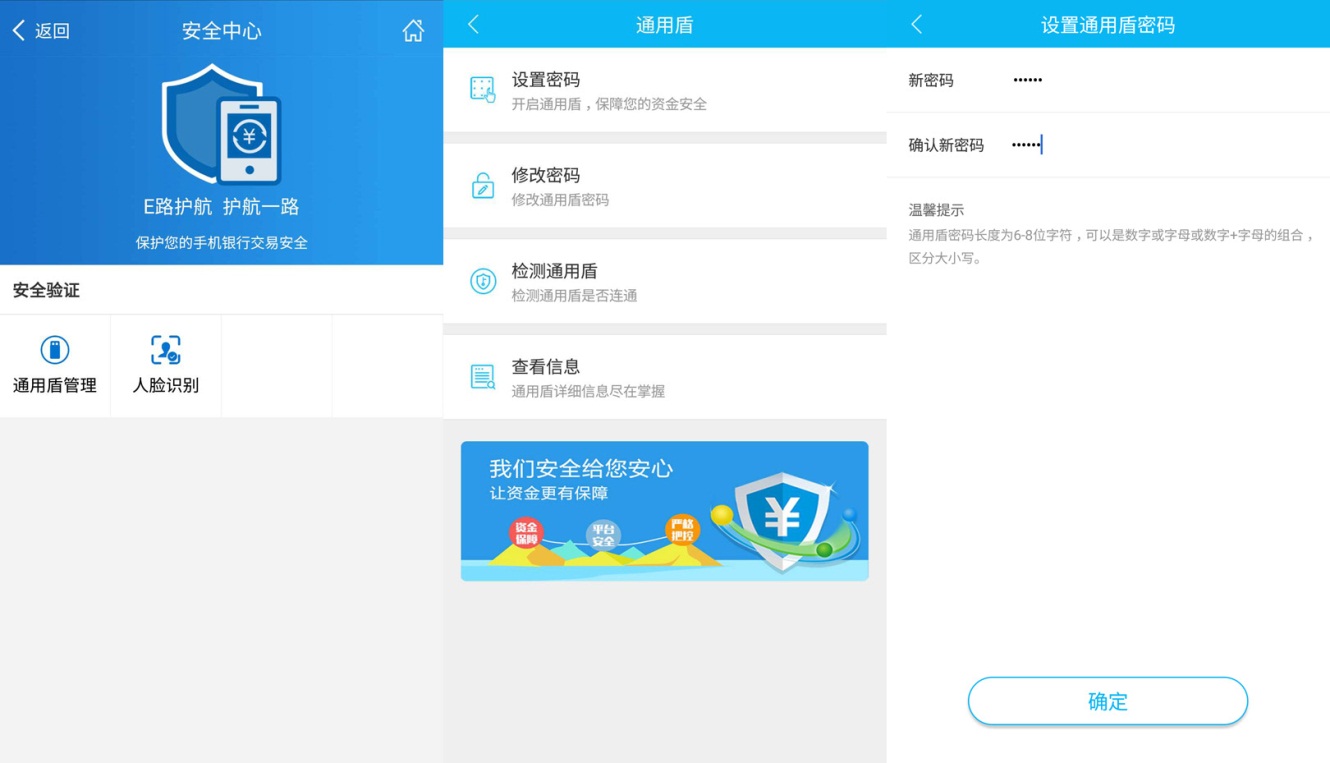Select 查看信息 list item
The height and width of the screenshot is (763, 1330).
tap(664, 378)
